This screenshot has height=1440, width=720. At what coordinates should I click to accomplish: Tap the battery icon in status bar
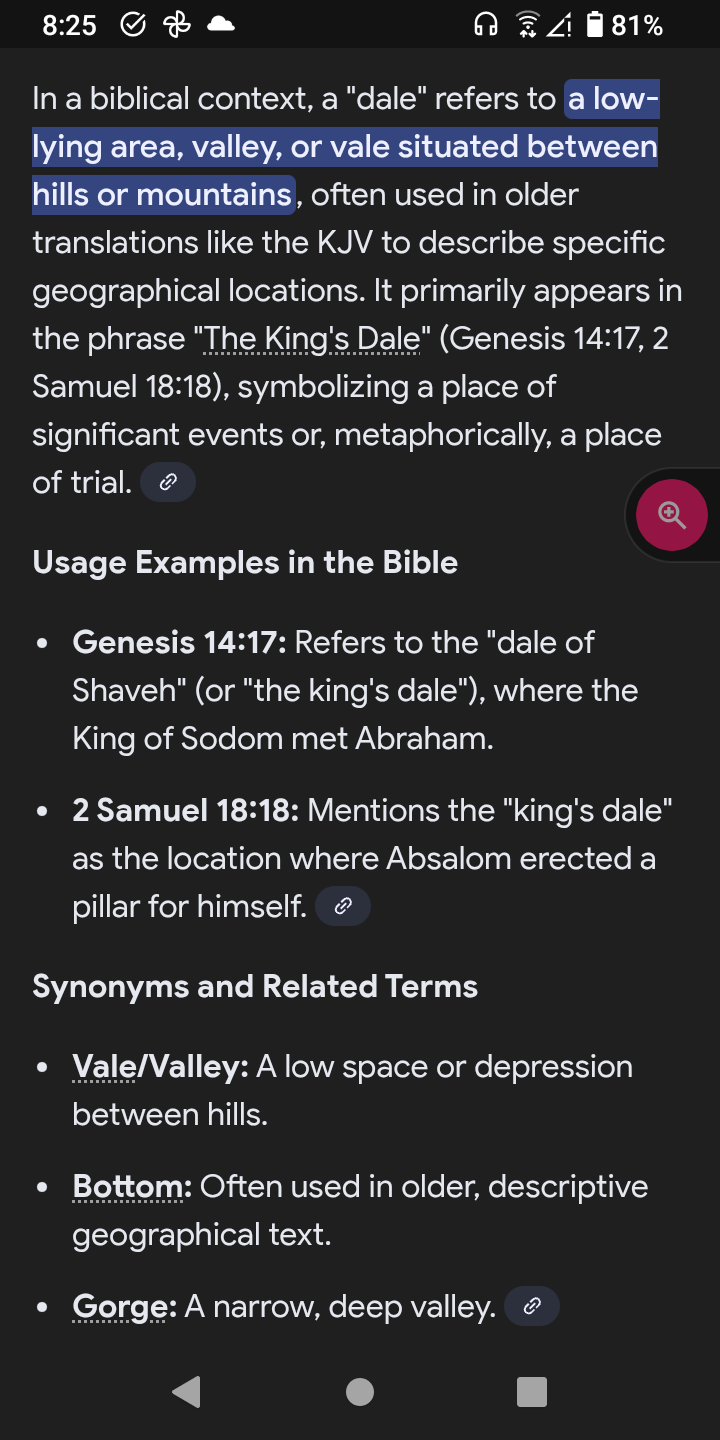click(x=594, y=25)
